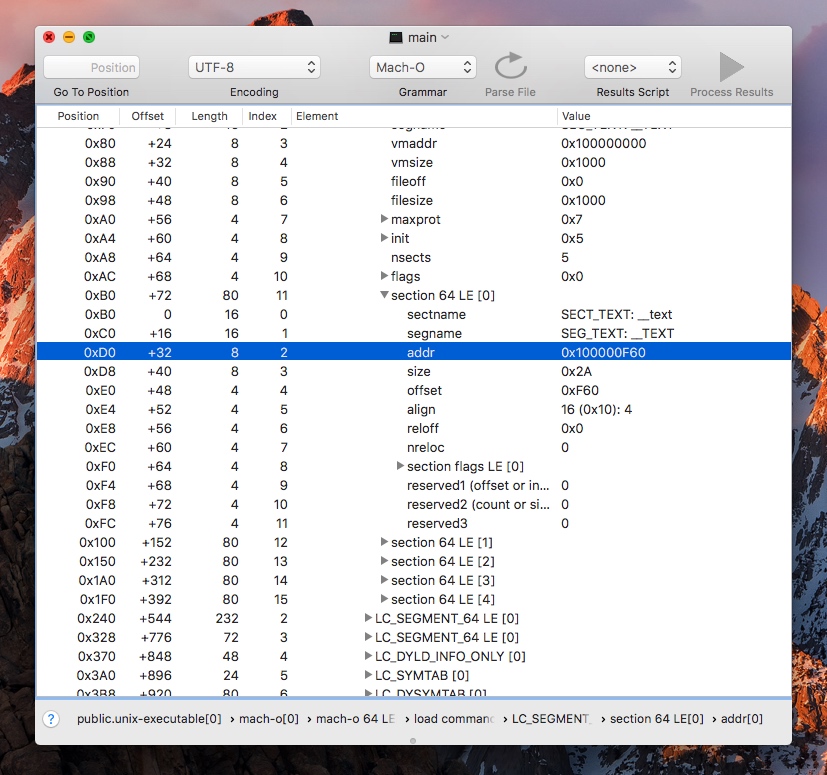
Task: Expand section 64 LE [1]
Action: [384, 542]
